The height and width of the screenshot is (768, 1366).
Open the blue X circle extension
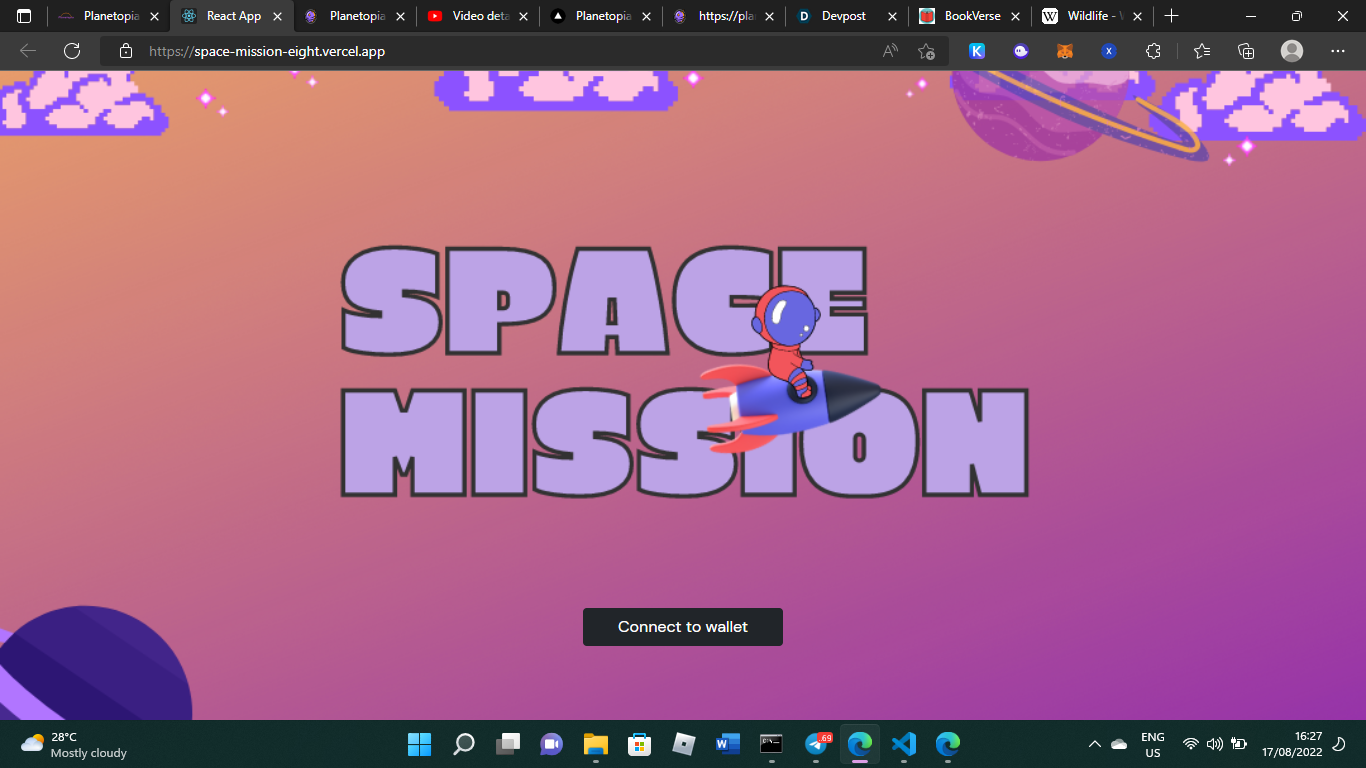(x=1109, y=51)
